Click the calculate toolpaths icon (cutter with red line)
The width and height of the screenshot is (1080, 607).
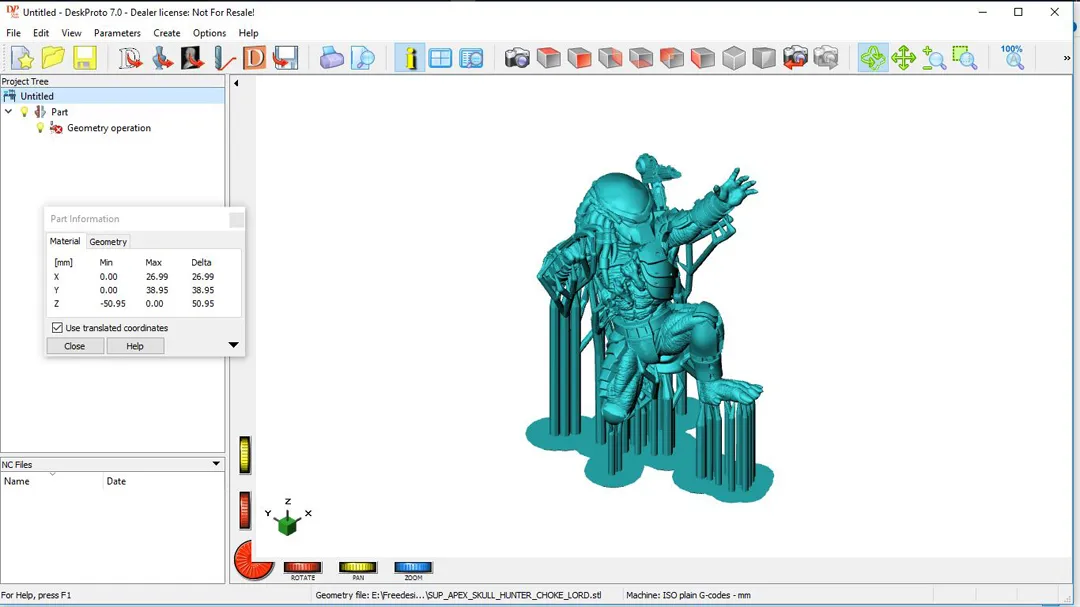[x=223, y=58]
